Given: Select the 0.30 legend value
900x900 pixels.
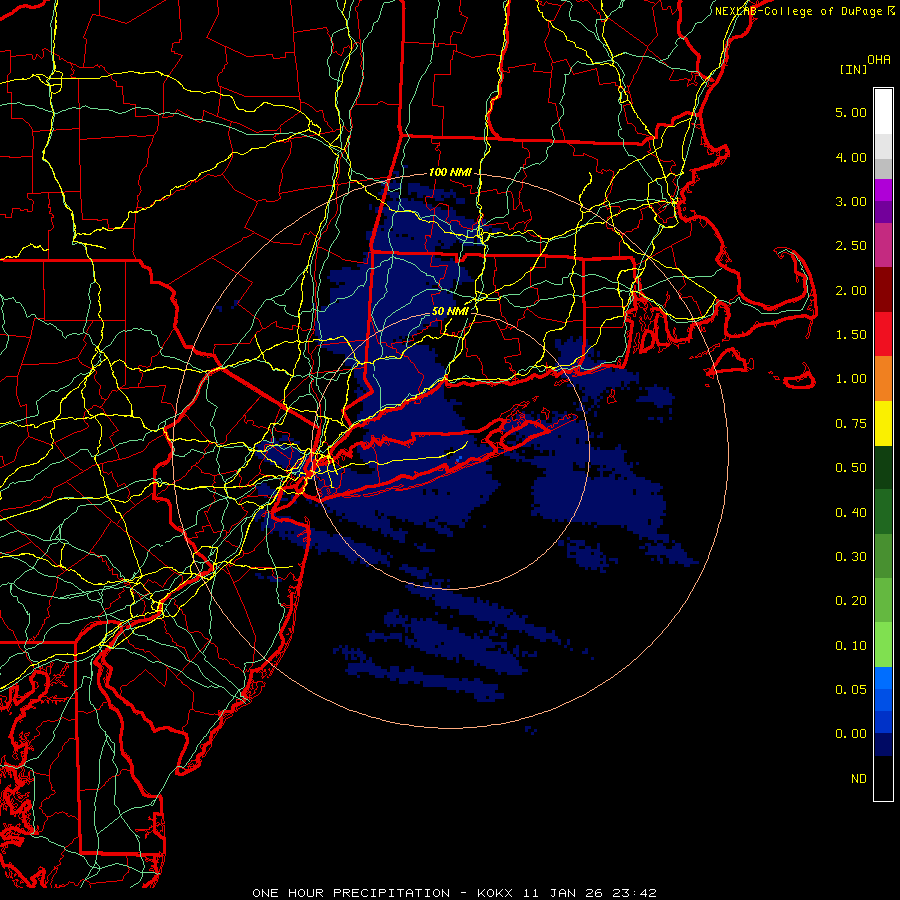Looking at the screenshot, I should pos(851,557).
